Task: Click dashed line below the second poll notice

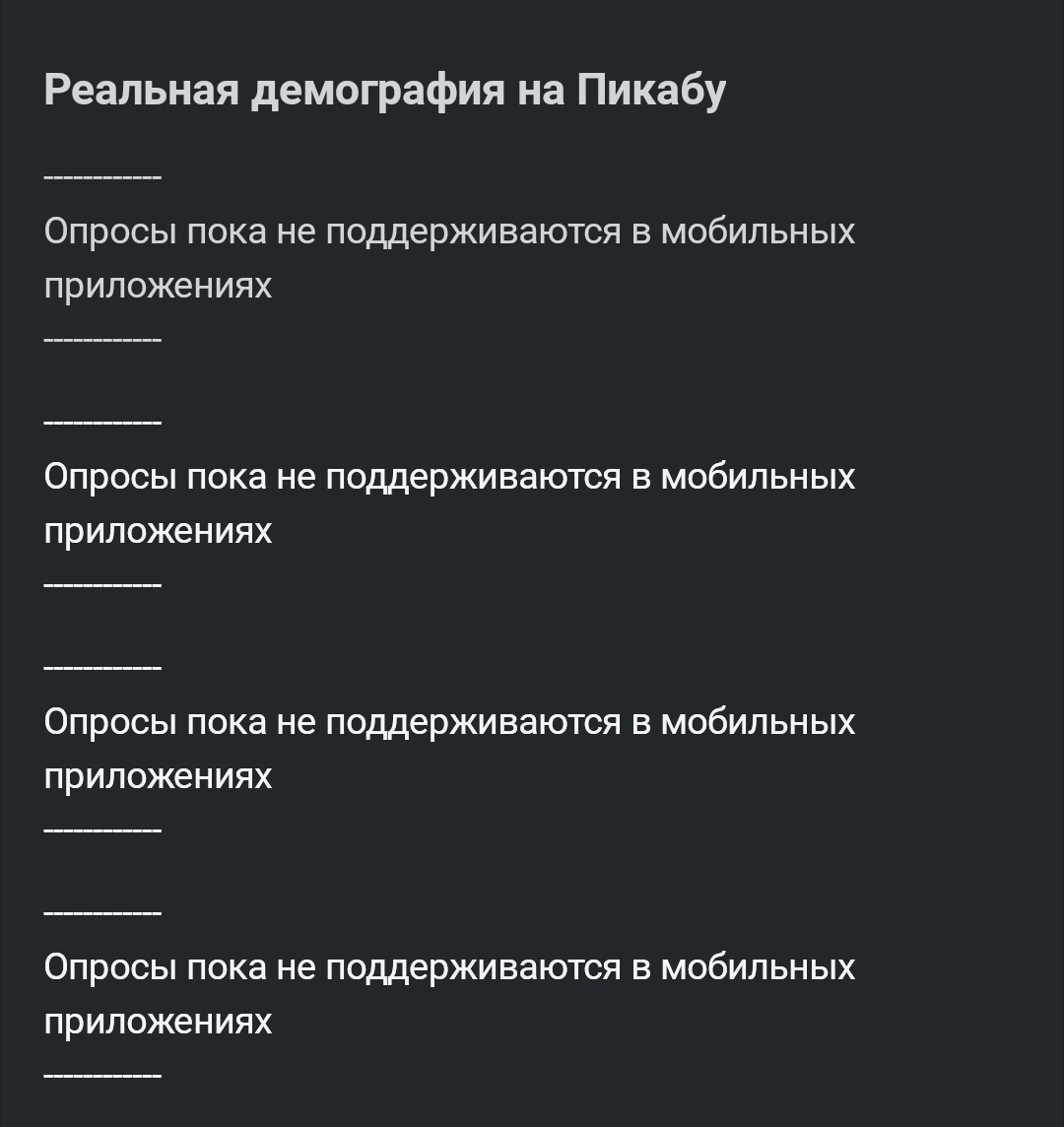Action: [103, 586]
